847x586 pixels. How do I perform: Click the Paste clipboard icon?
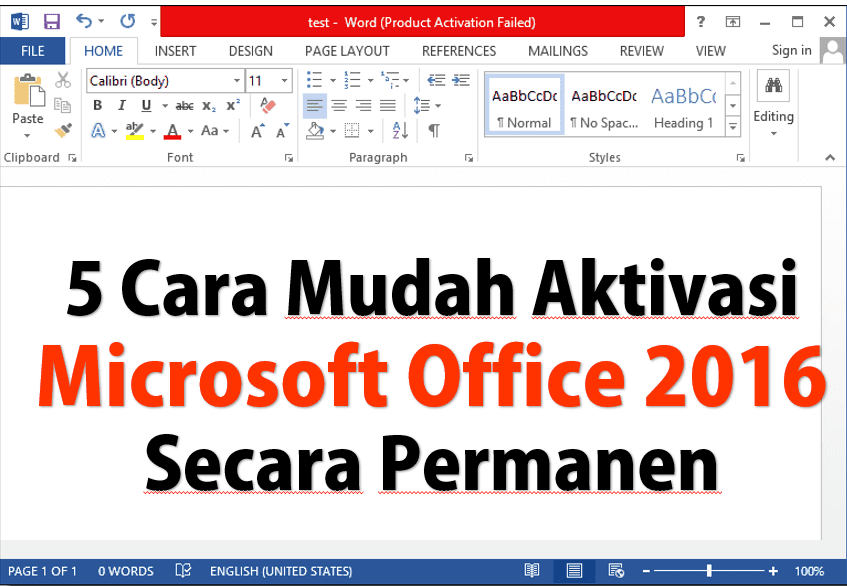click(29, 90)
